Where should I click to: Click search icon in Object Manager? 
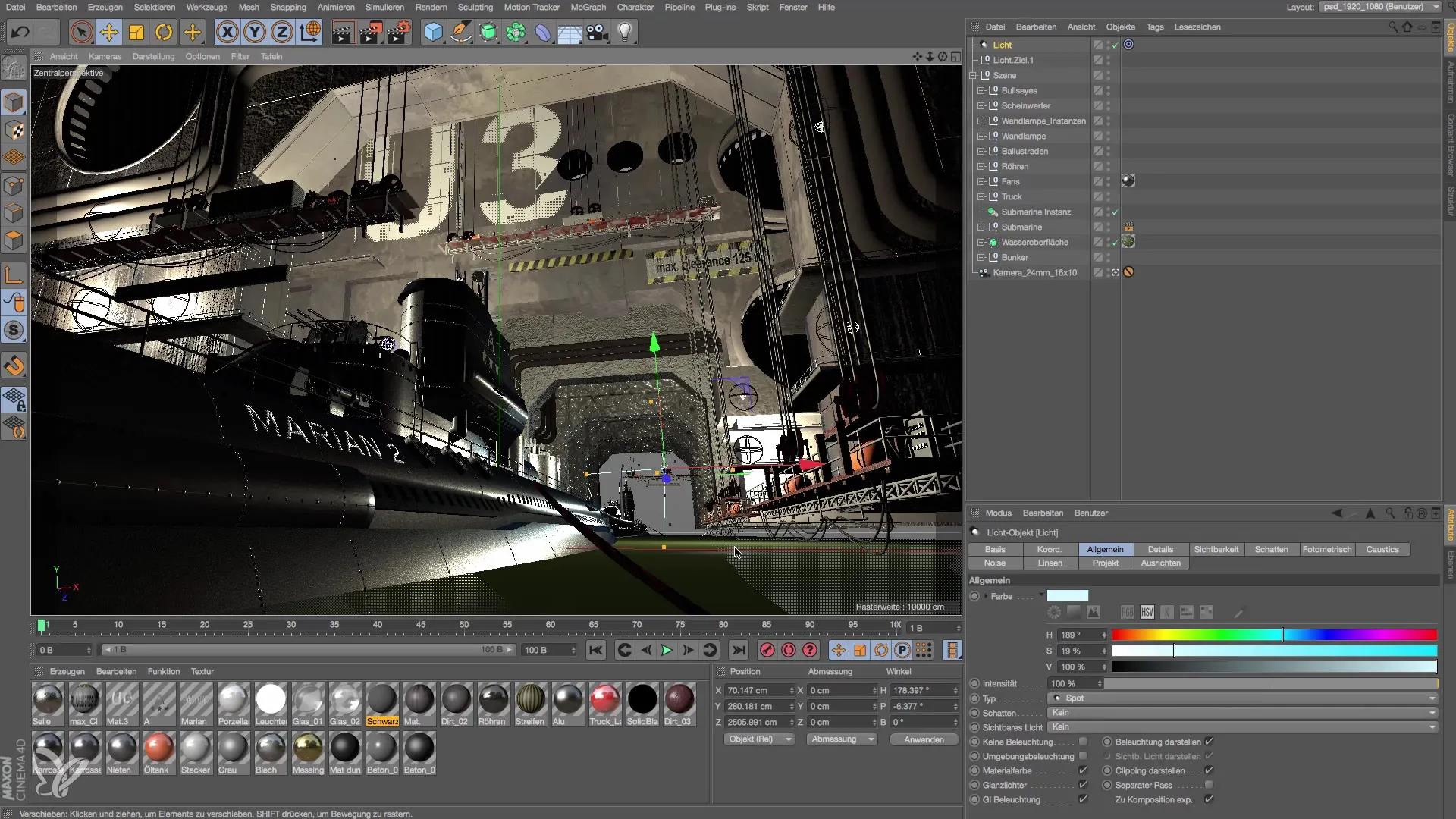coord(1393,27)
